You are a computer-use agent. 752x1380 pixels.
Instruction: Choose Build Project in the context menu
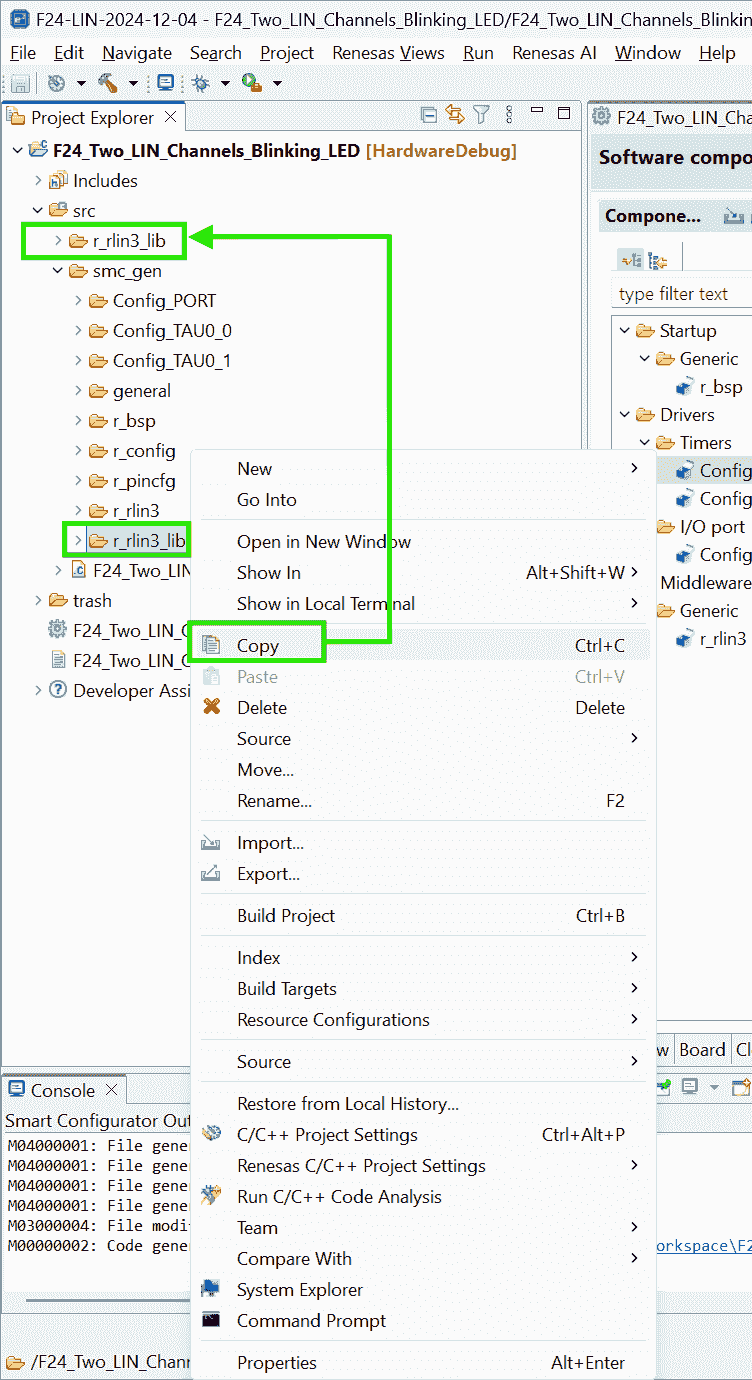[286, 916]
